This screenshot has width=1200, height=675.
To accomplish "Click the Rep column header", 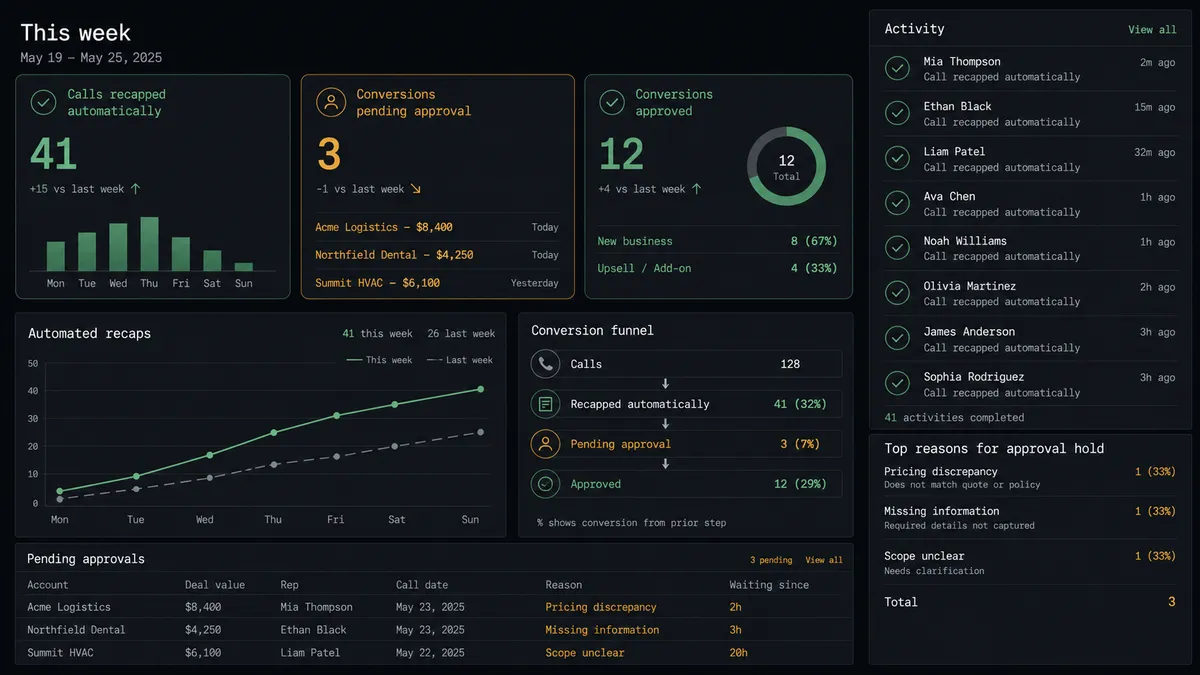I will (x=290, y=585).
